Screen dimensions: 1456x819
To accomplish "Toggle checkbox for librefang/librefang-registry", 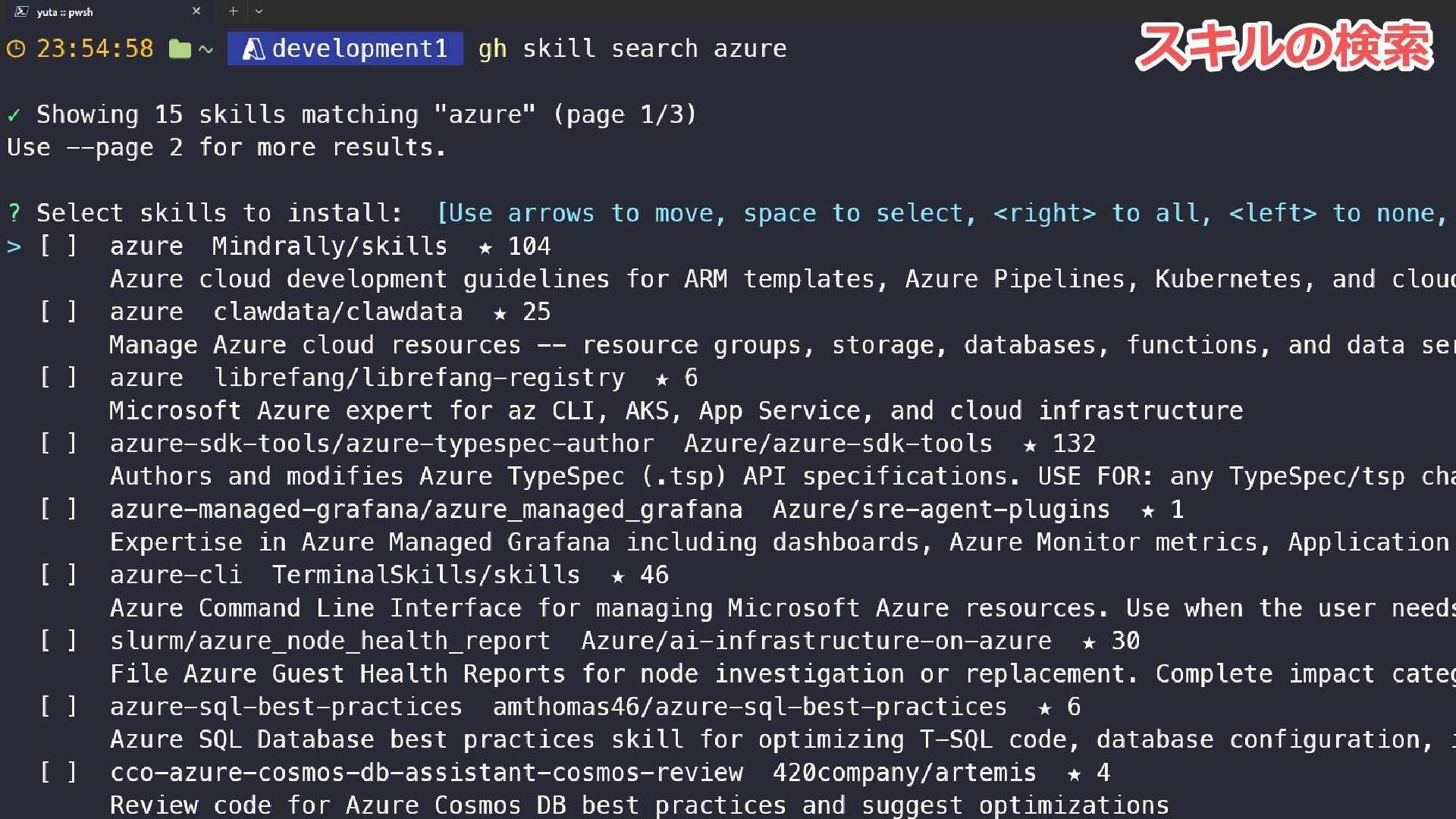I will [x=58, y=378].
